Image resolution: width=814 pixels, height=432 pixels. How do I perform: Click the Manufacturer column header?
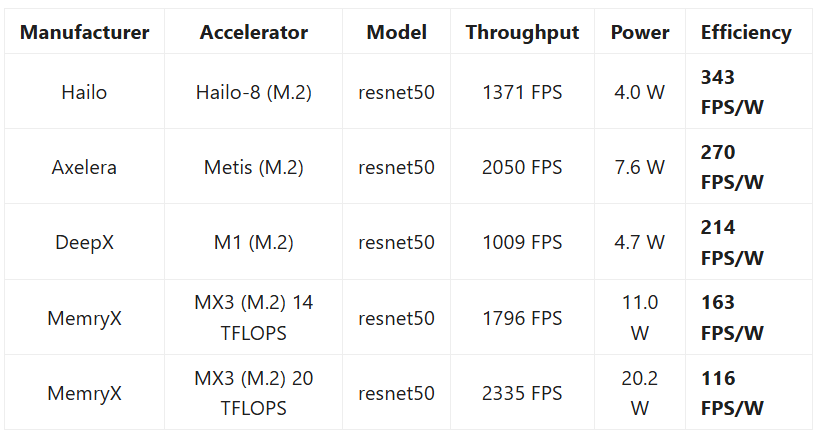click(x=85, y=32)
